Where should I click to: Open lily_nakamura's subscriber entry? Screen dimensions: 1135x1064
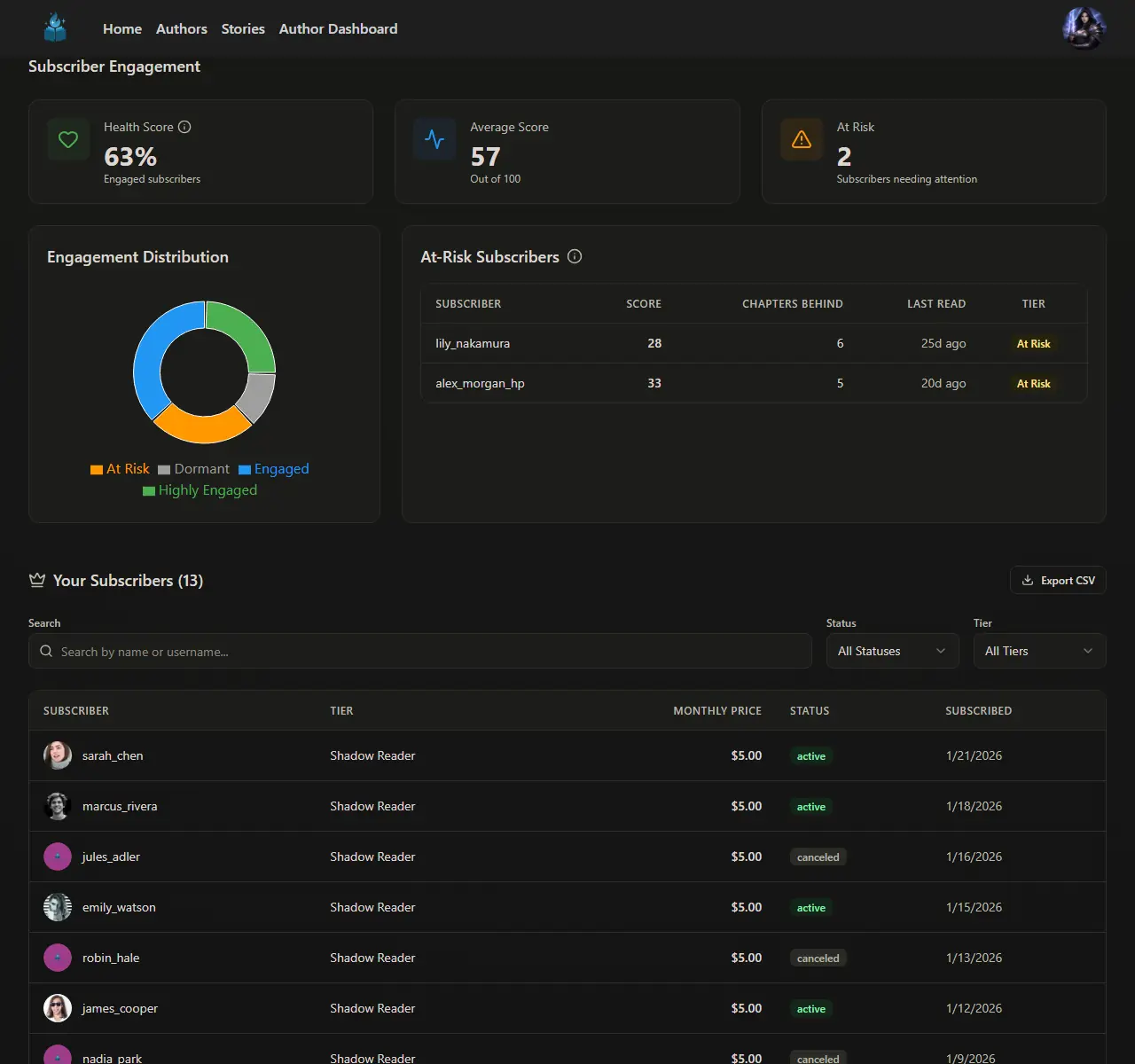pyautogui.click(x=473, y=343)
